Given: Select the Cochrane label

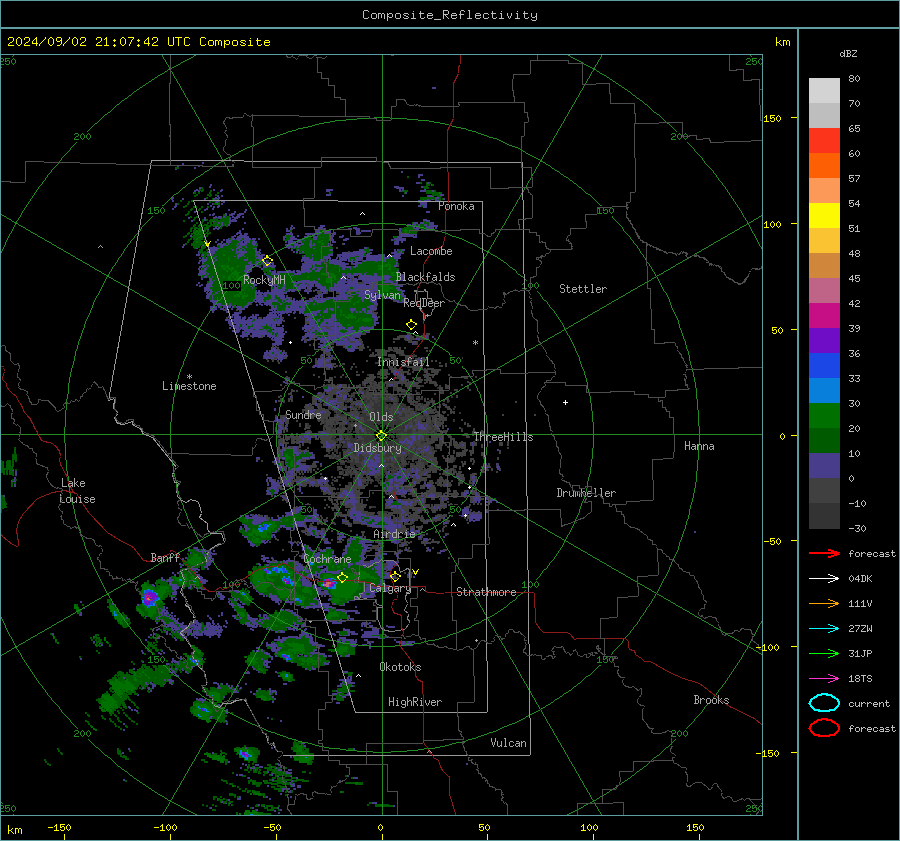Looking at the screenshot, I should tap(327, 559).
